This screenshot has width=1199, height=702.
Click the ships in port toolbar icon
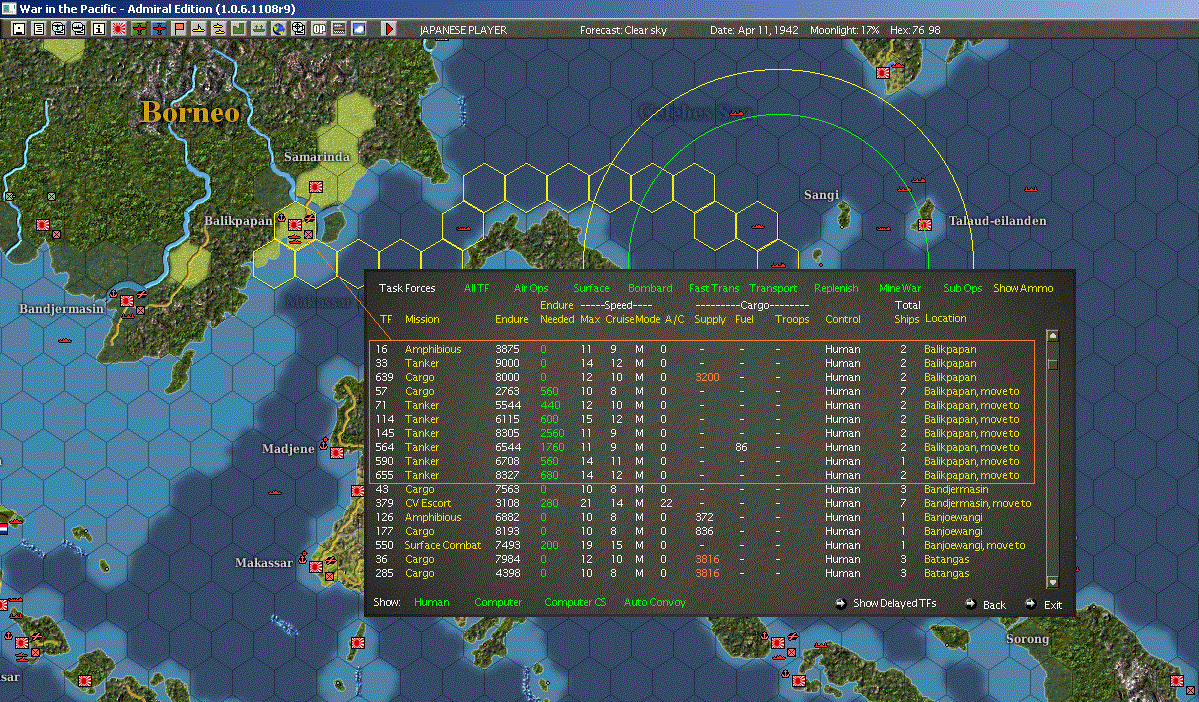(x=258, y=29)
